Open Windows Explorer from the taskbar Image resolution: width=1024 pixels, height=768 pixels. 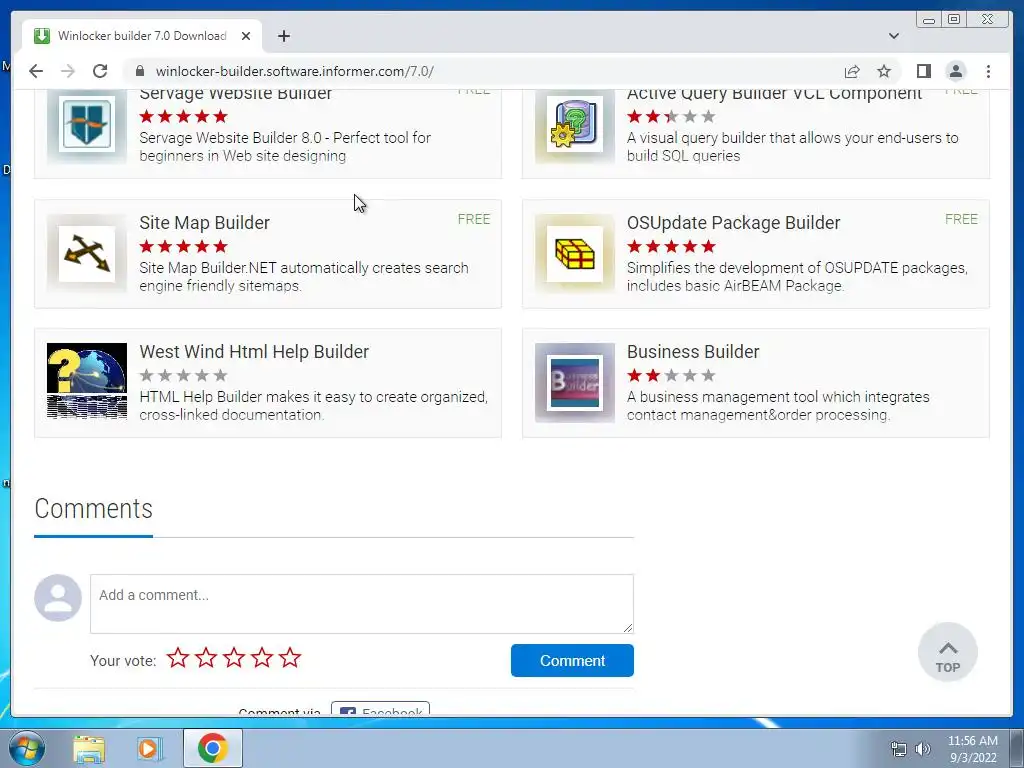point(89,748)
